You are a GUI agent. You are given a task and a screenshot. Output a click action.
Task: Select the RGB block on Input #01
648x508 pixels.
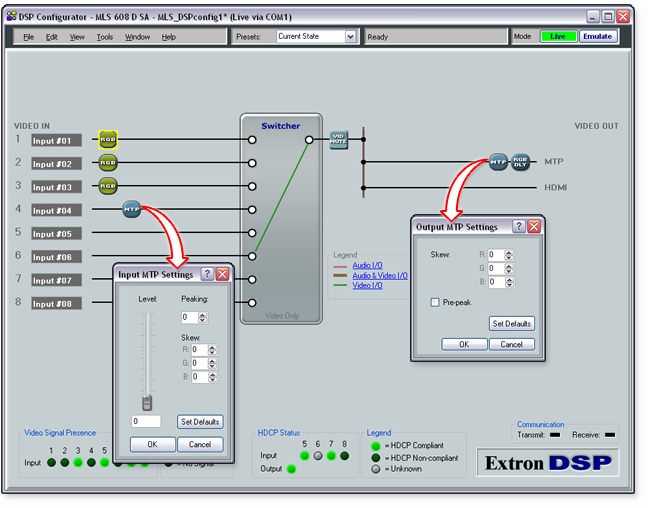click(108, 139)
